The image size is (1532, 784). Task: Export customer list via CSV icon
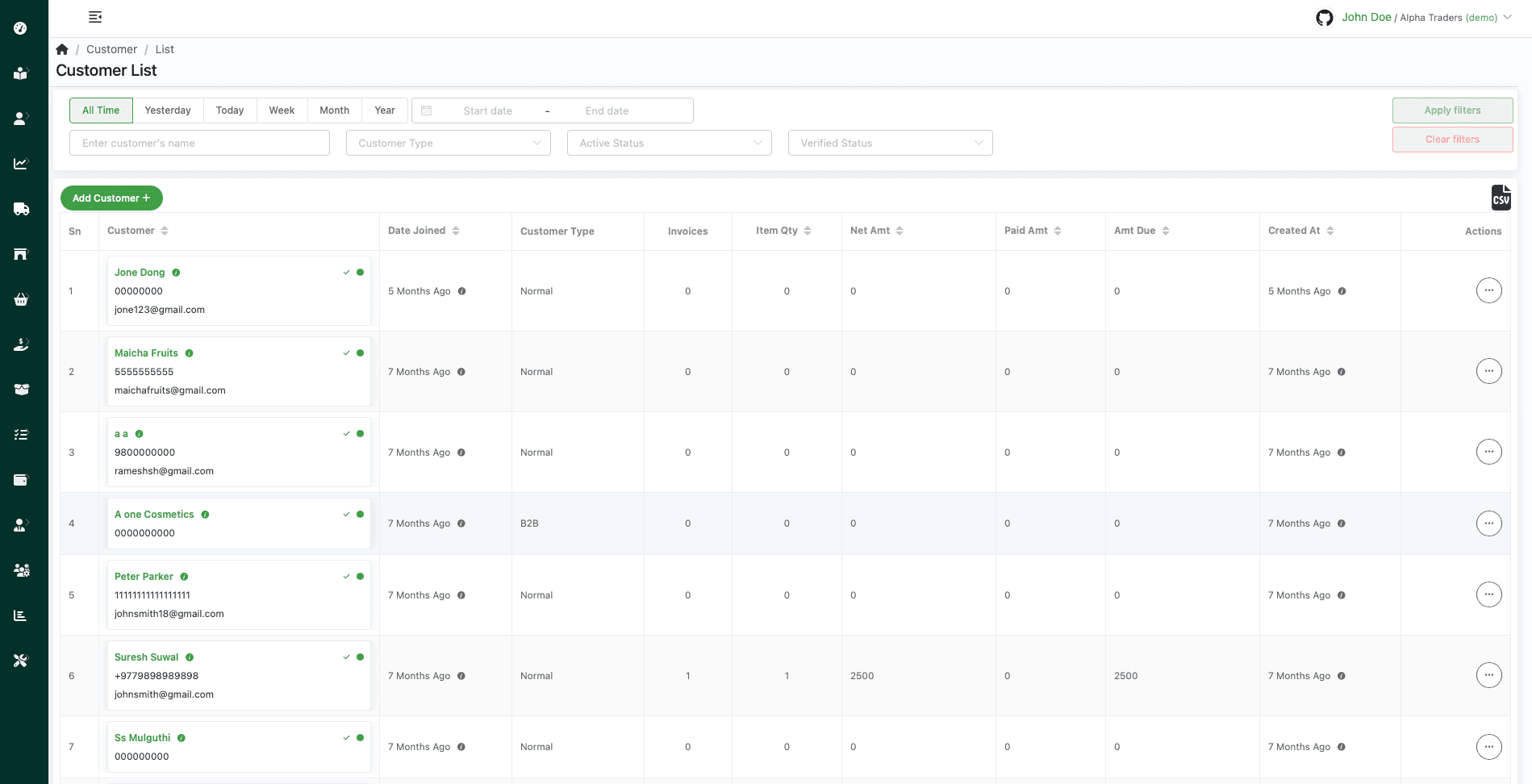click(1501, 198)
